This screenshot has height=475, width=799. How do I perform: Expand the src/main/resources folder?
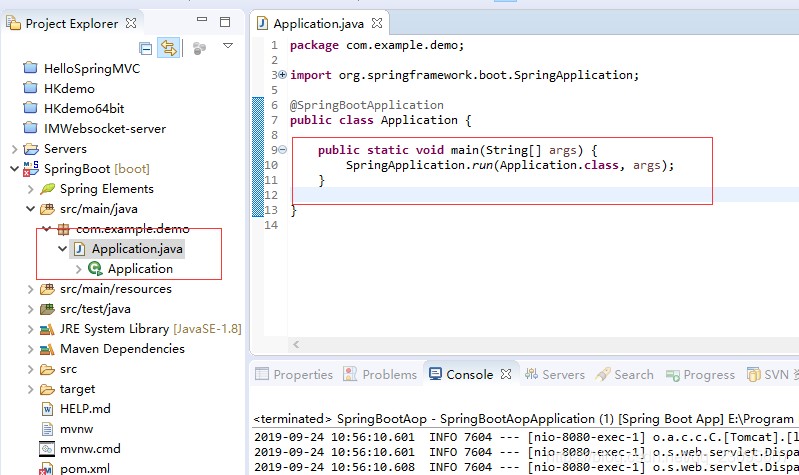coord(31,289)
